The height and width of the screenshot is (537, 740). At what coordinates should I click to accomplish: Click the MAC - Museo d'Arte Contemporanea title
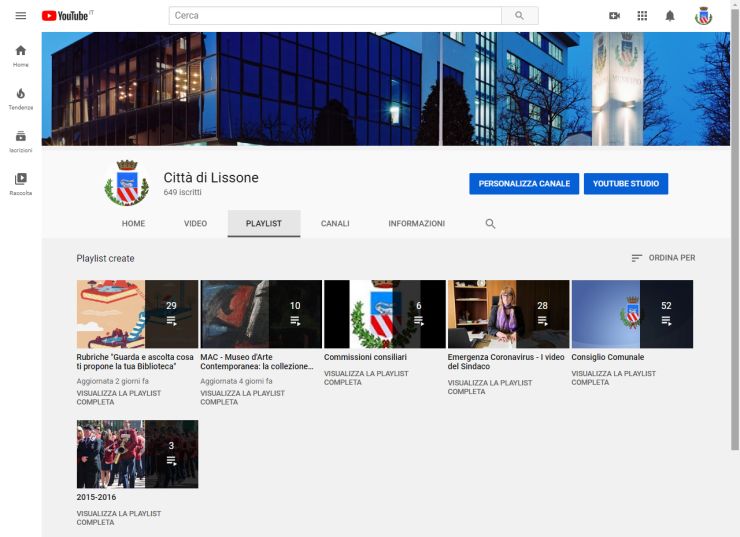257,362
